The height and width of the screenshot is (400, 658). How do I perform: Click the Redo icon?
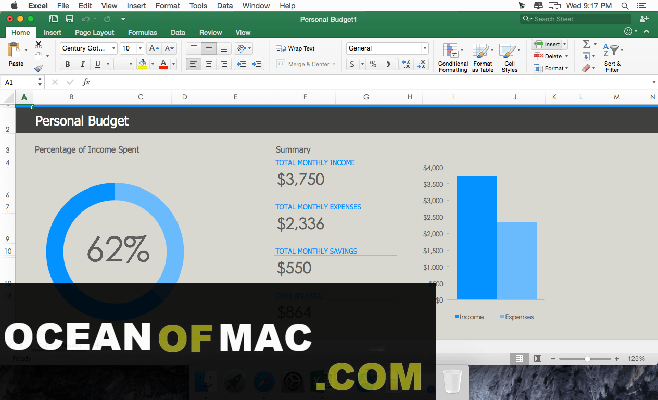tap(107, 19)
